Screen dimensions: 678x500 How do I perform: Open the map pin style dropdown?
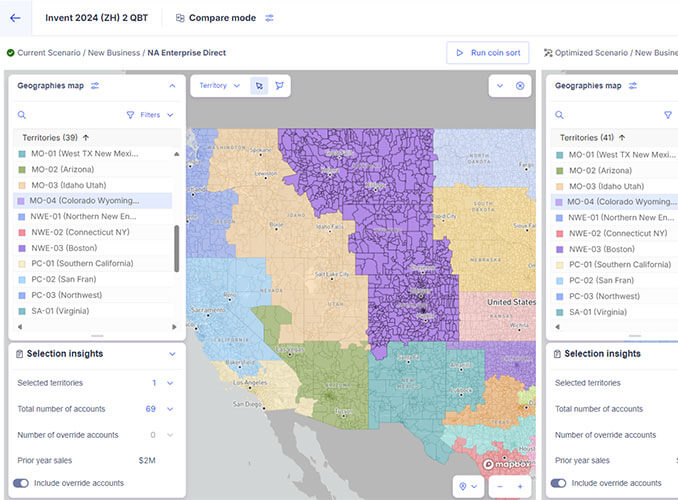coord(466,486)
